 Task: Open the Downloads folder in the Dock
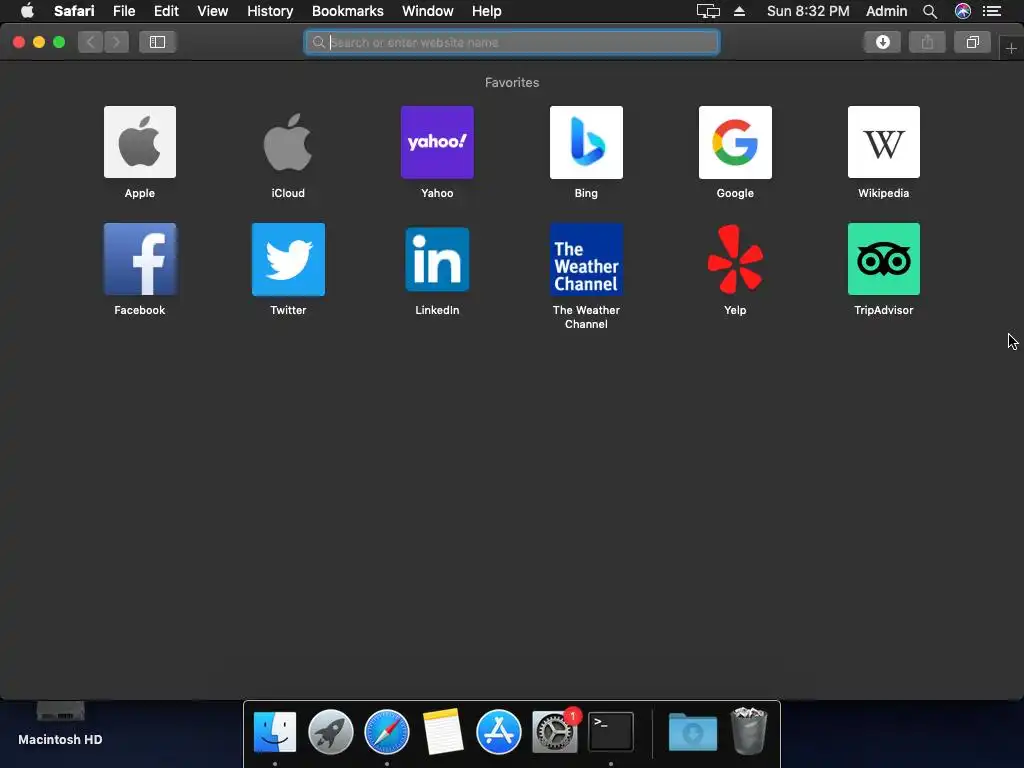pos(692,731)
